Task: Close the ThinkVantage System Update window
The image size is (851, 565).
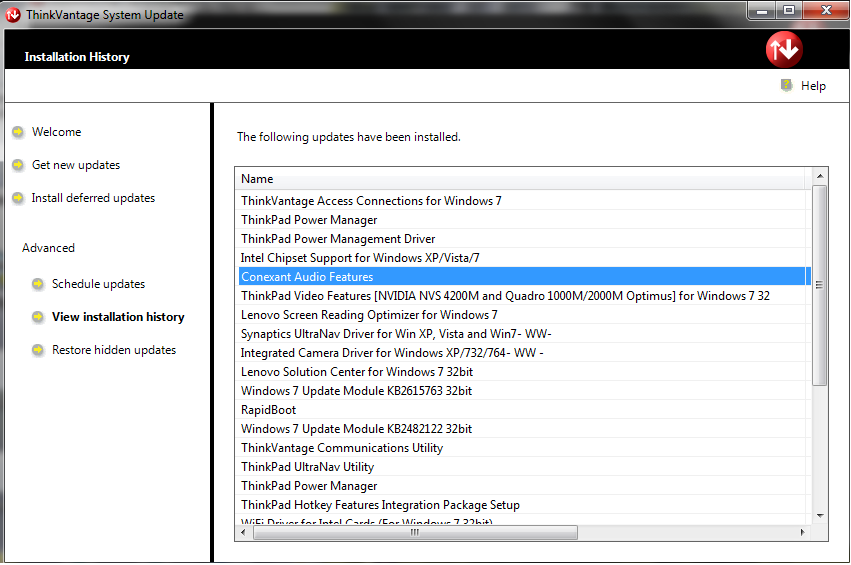Action: click(x=827, y=11)
